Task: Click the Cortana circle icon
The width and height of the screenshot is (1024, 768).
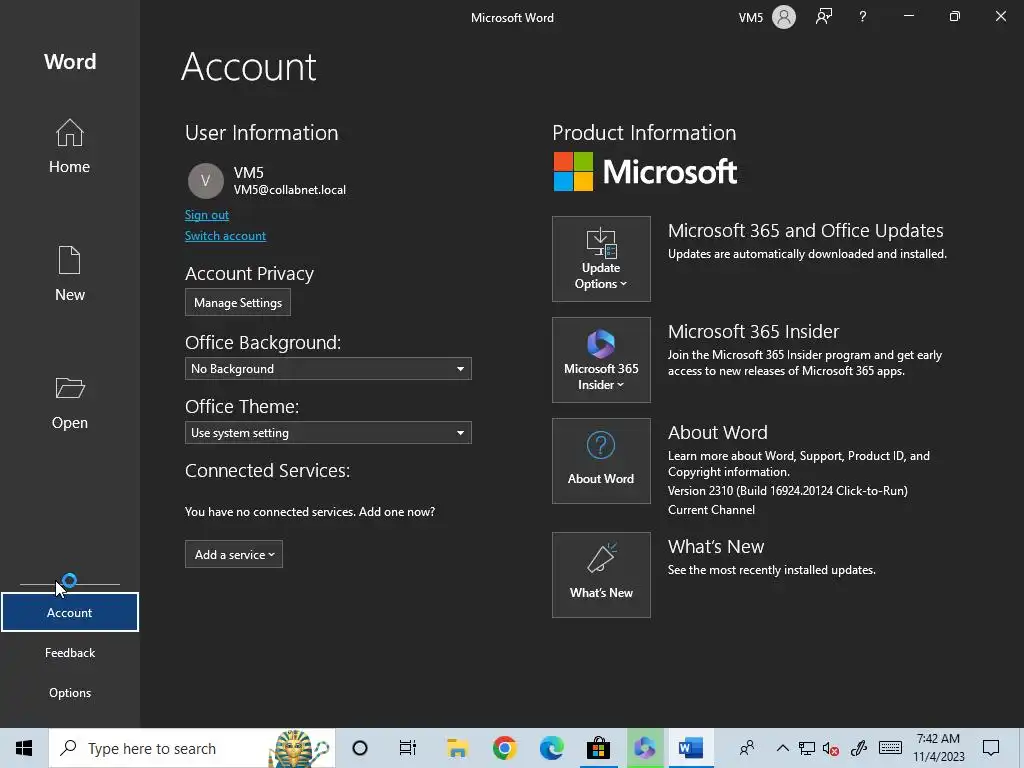Action: [x=360, y=748]
